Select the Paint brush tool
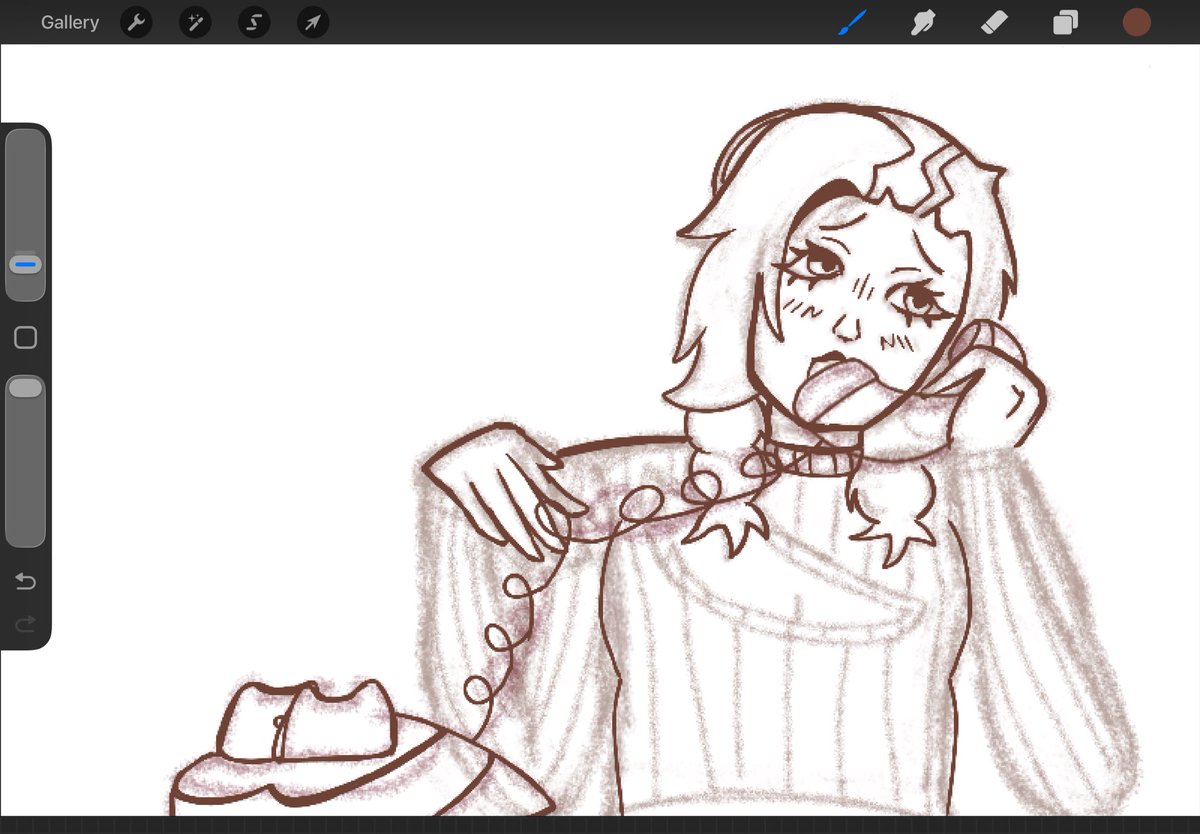 click(x=852, y=22)
